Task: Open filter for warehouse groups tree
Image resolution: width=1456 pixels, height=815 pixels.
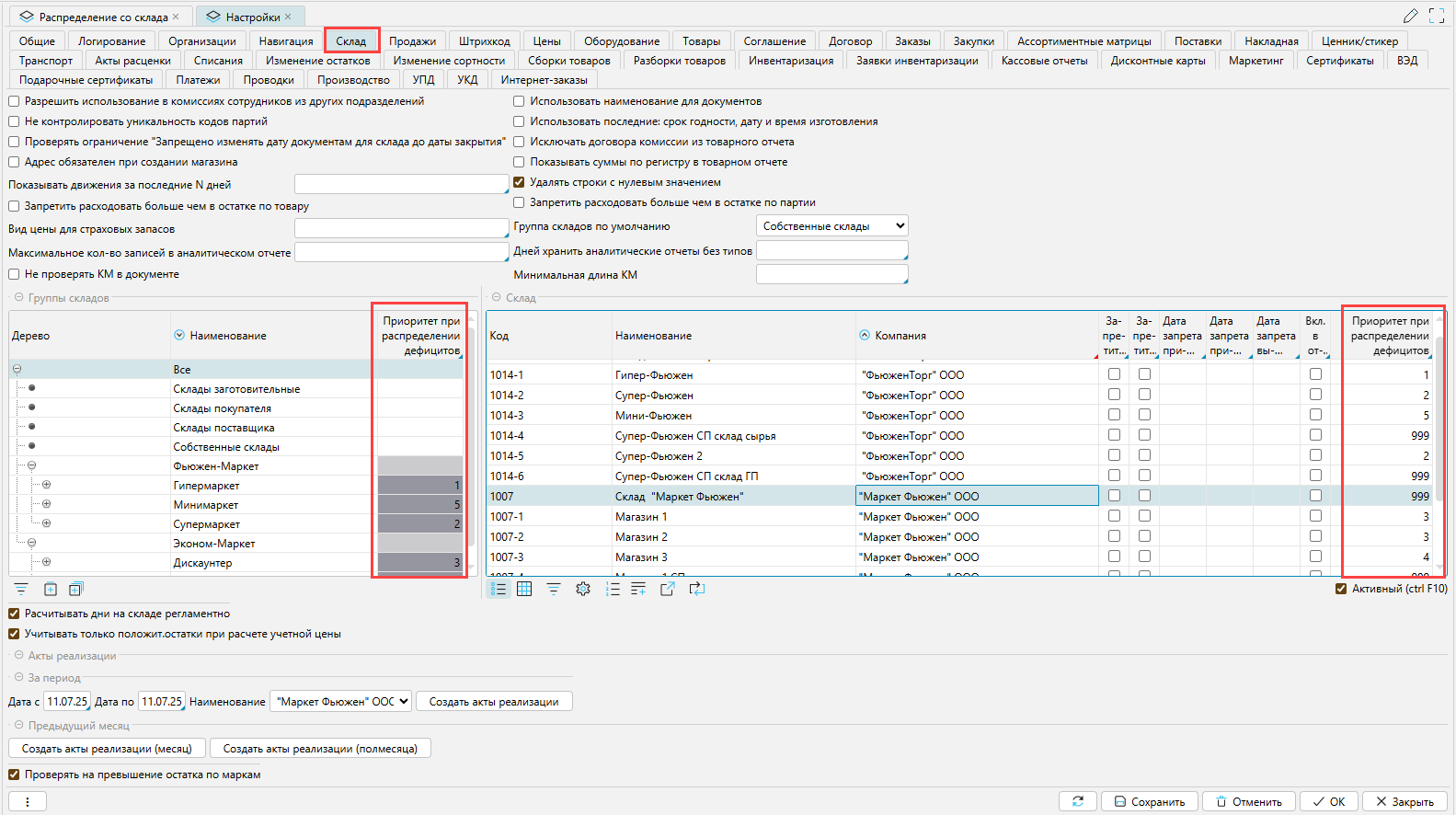Action: (21, 589)
